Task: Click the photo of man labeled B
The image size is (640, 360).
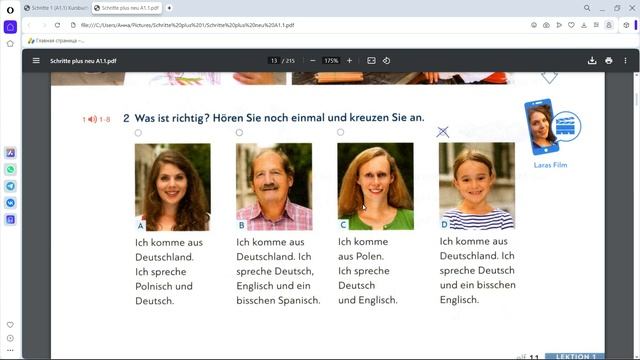Action: pyautogui.click(x=274, y=187)
